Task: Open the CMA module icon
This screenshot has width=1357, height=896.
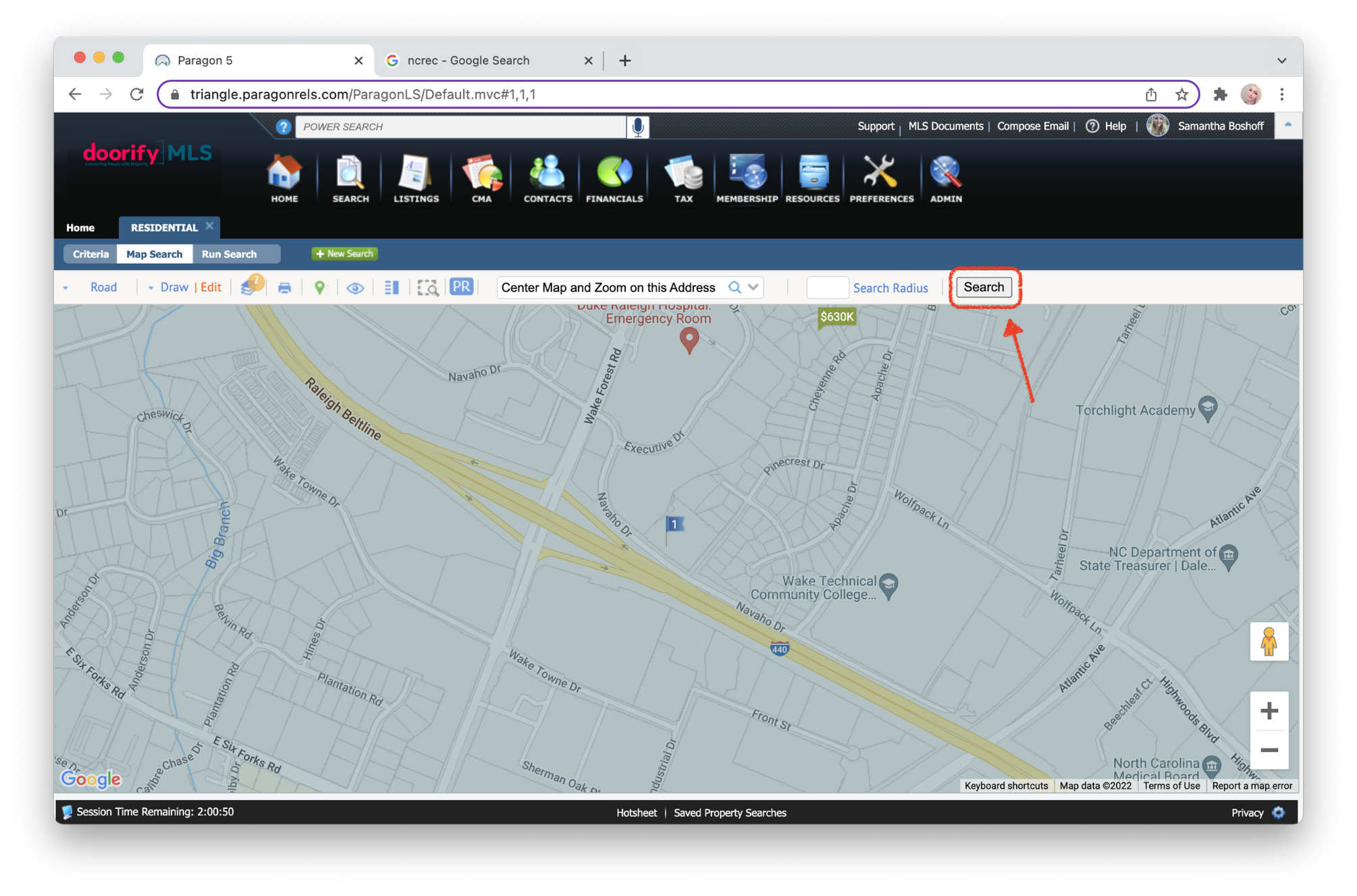Action: 481,178
